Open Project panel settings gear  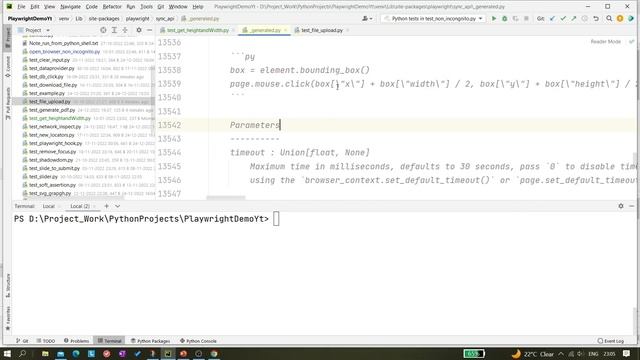click(x=139, y=30)
